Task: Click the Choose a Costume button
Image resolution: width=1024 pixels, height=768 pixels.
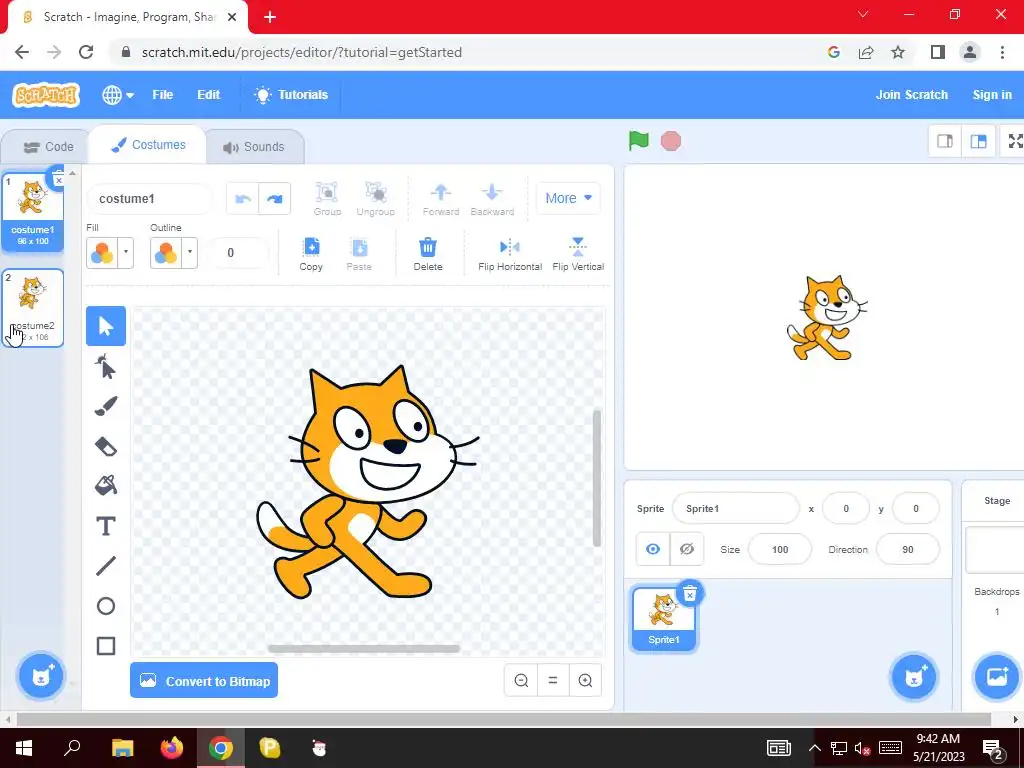Action: [x=40, y=676]
